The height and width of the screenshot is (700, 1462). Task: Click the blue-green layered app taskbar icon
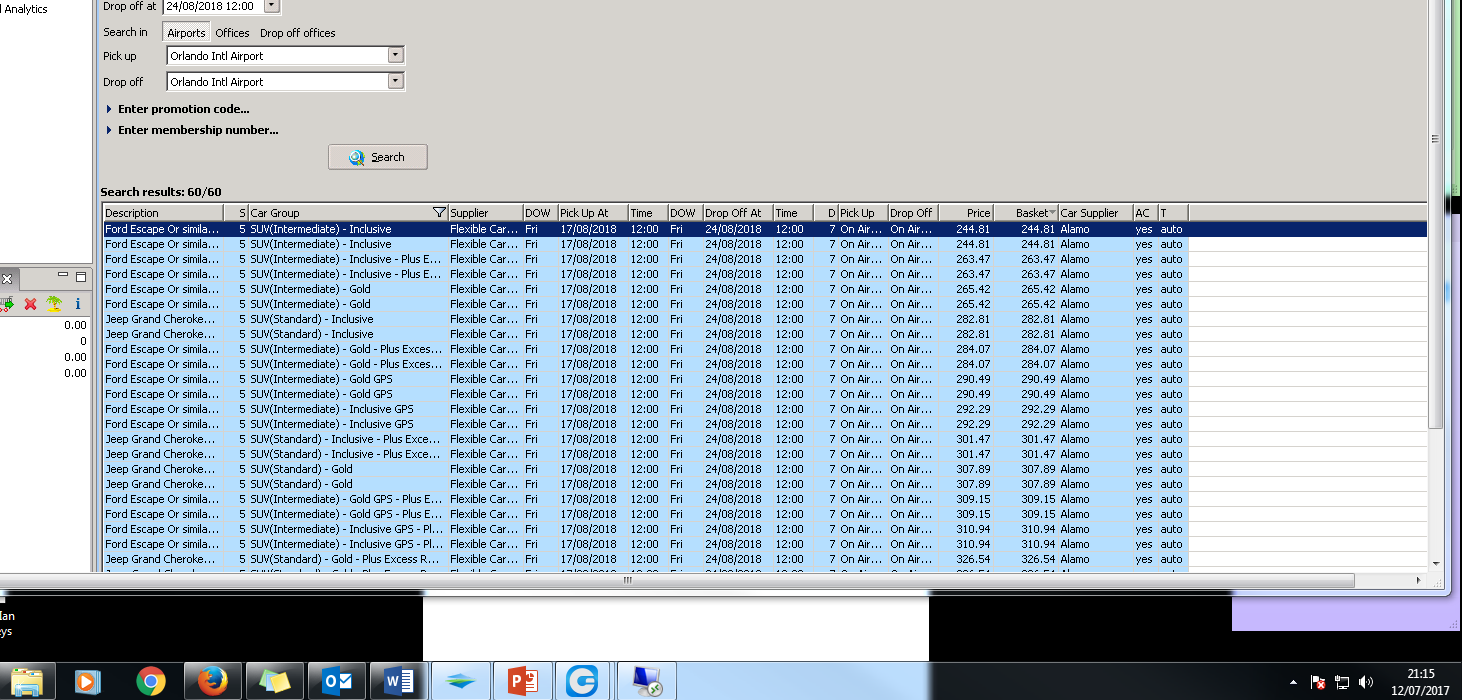[x=460, y=682]
